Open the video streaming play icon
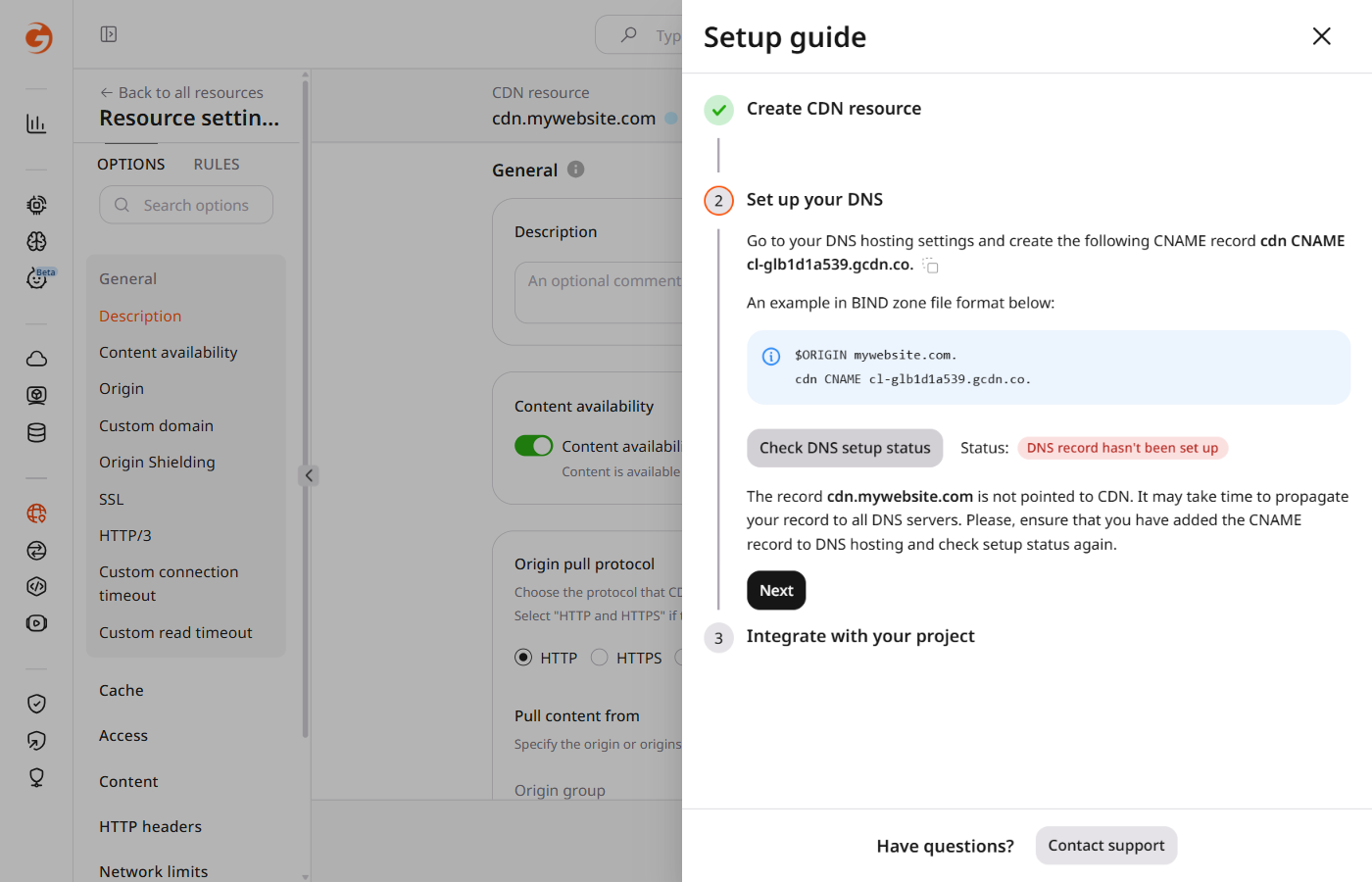This screenshot has height=882, width=1372. coord(36,623)
